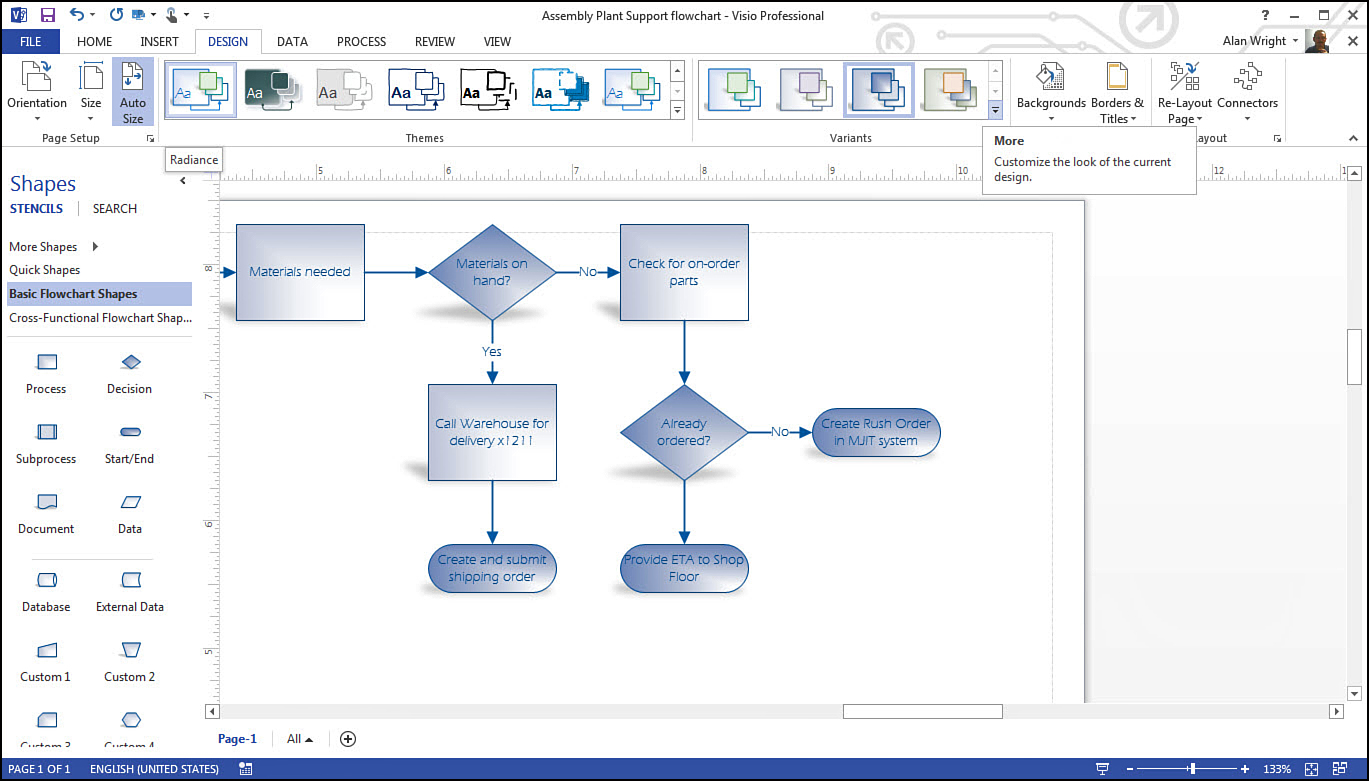1369x781 pixels.
Task: Switch to the PROCESS tab
Action: 361,42
